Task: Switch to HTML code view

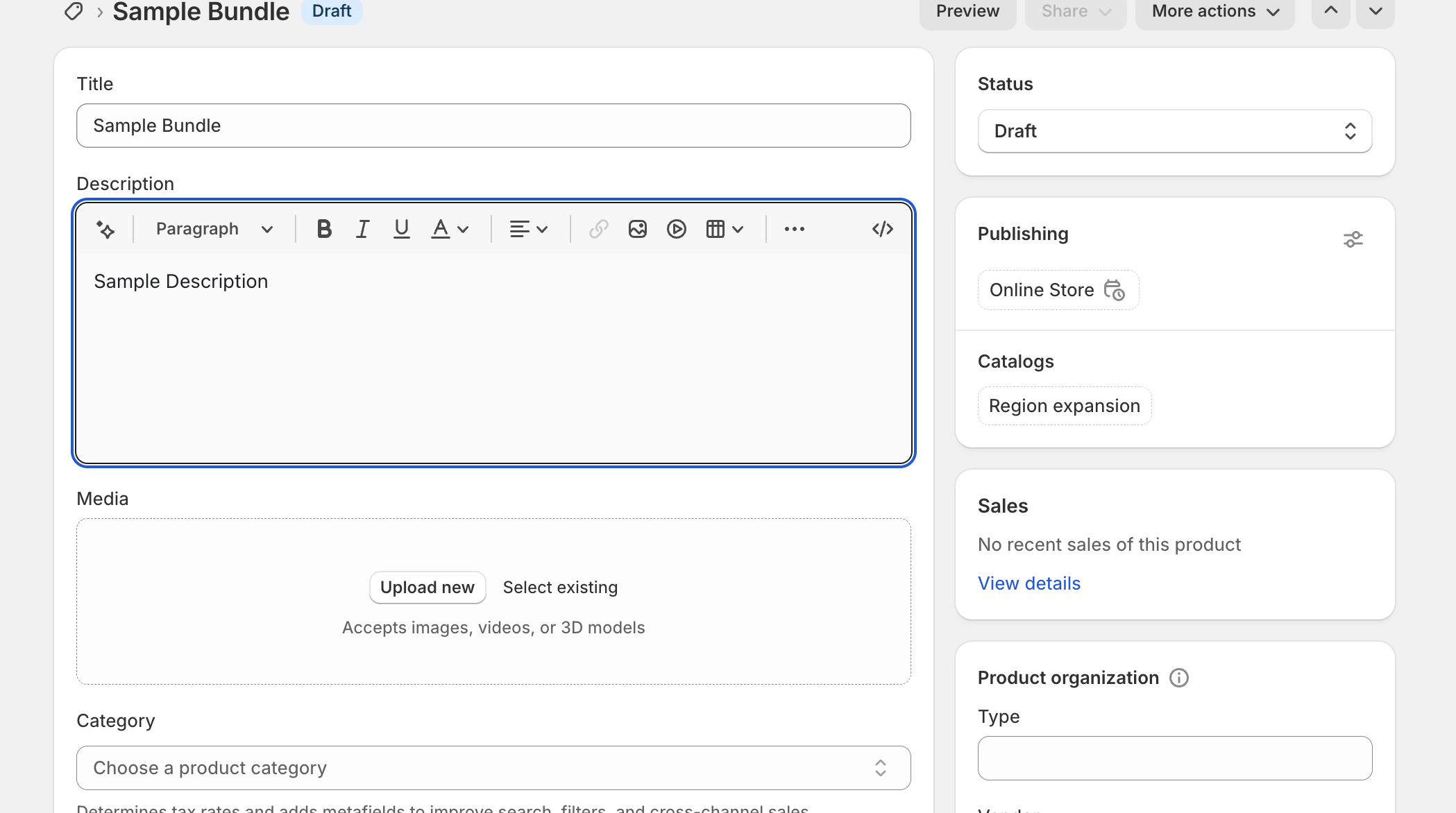Action: pos(882,229)
